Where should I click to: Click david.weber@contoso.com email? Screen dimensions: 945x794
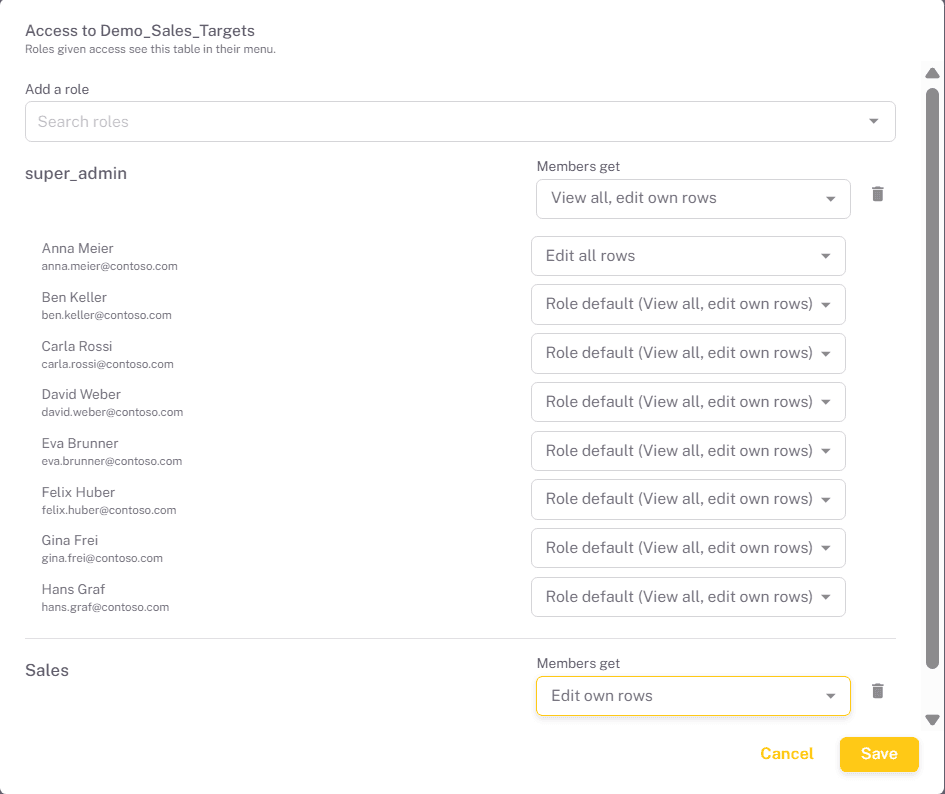pos(112,412)
